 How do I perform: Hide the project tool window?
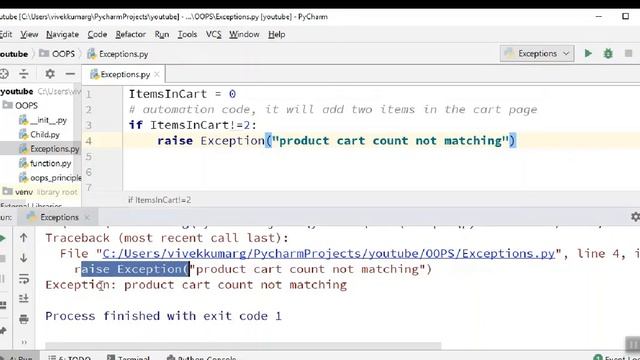(70, 74)
